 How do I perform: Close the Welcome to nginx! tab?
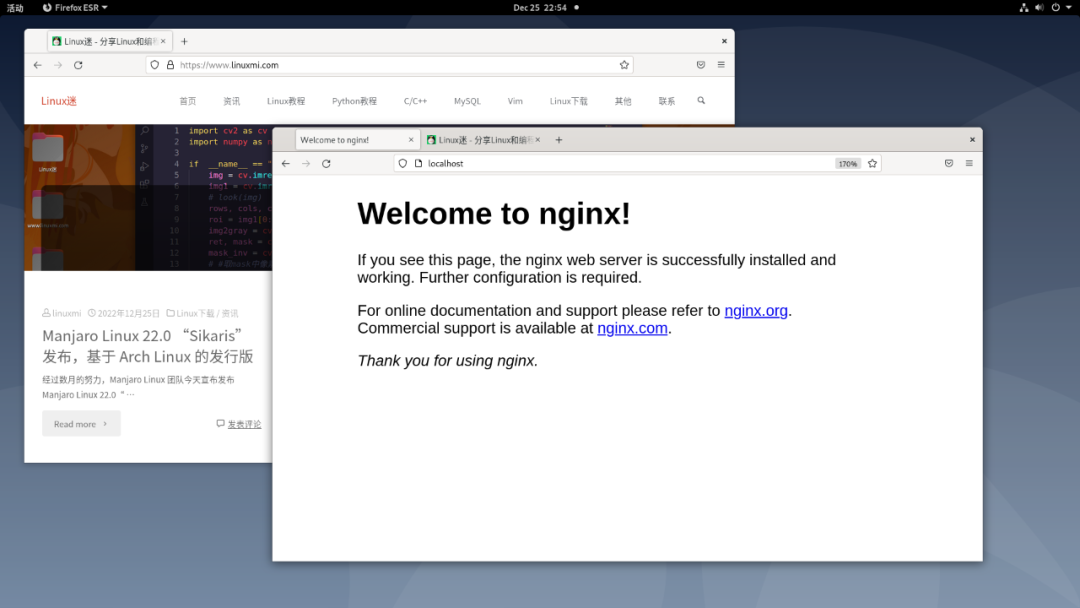(411, 140)
